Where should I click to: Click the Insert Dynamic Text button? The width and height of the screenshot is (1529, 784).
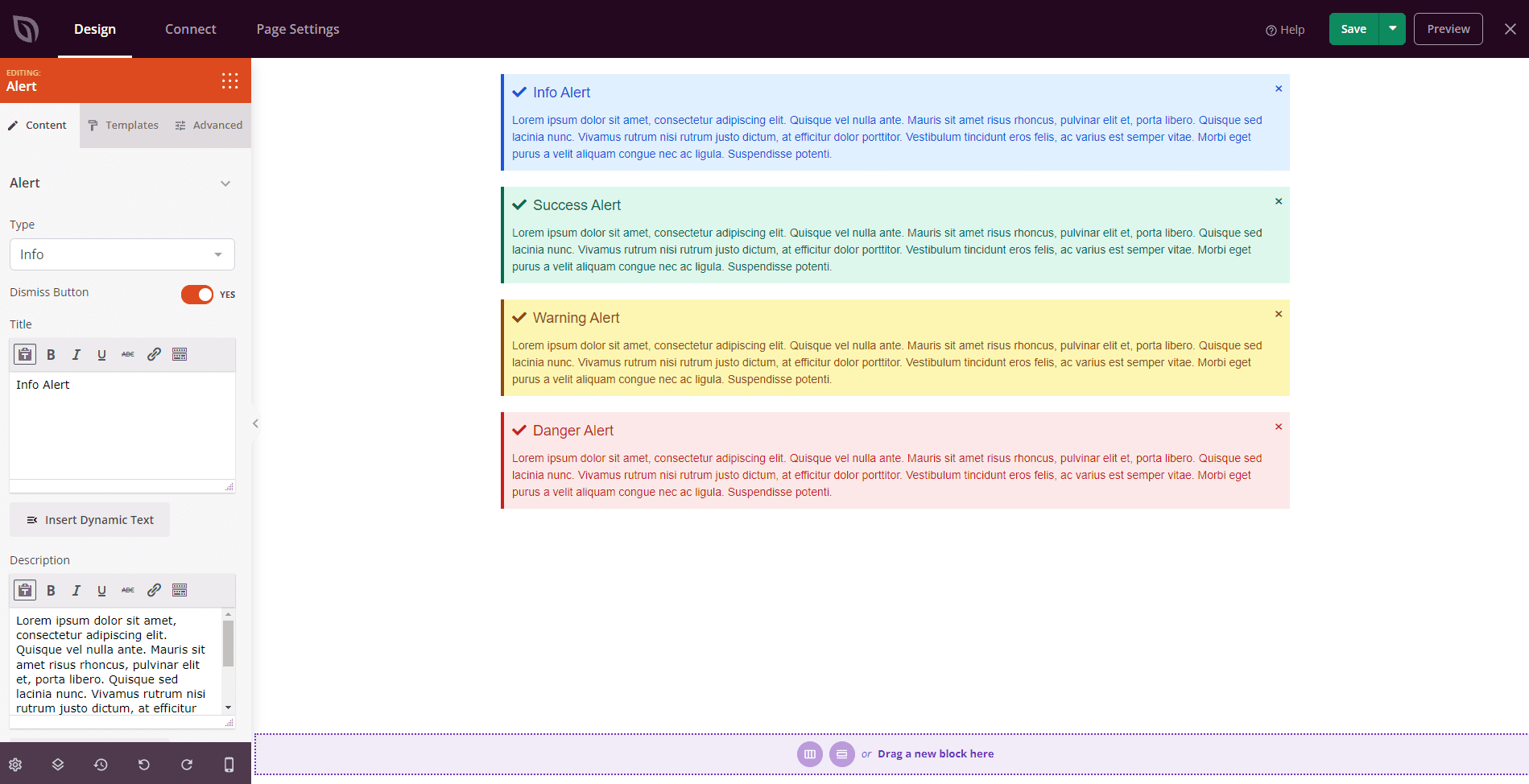[x=90, y=520]
